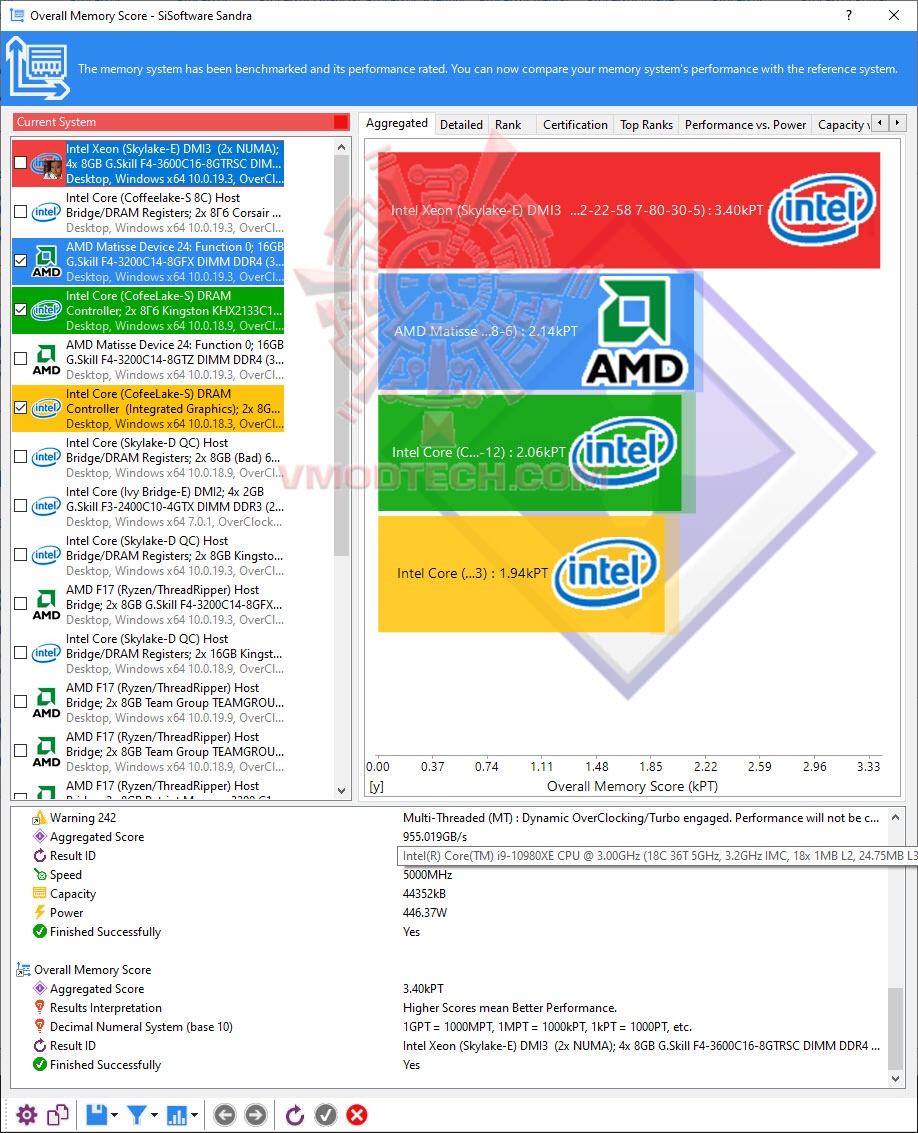
Task: Click the results pane scrollbar thumb
Action: (896, 1028)
